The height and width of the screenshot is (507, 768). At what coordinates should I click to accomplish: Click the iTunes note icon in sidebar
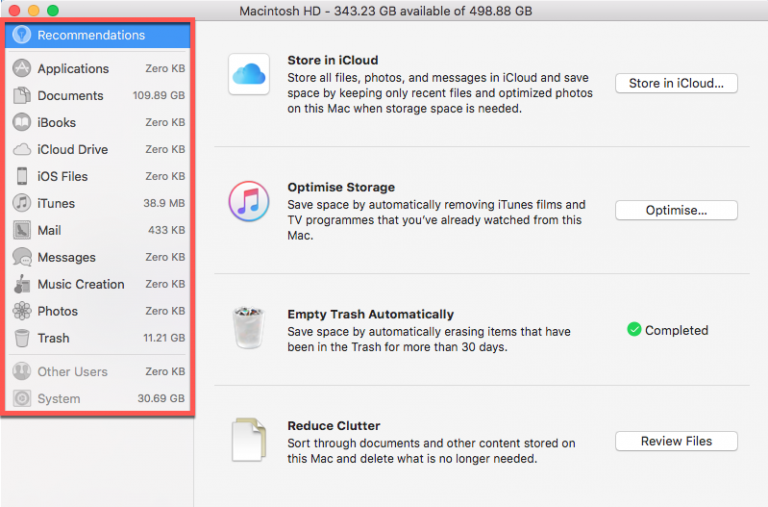tap(22, 203)
